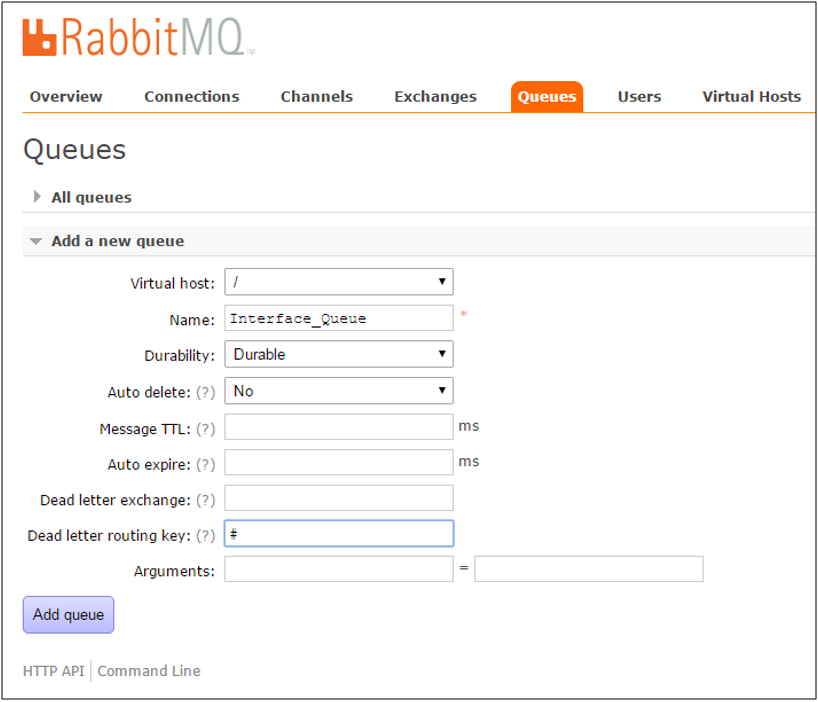The image size is (818, 702).
Task: Show help for Auto delete
Action: [x=206, y=392]
